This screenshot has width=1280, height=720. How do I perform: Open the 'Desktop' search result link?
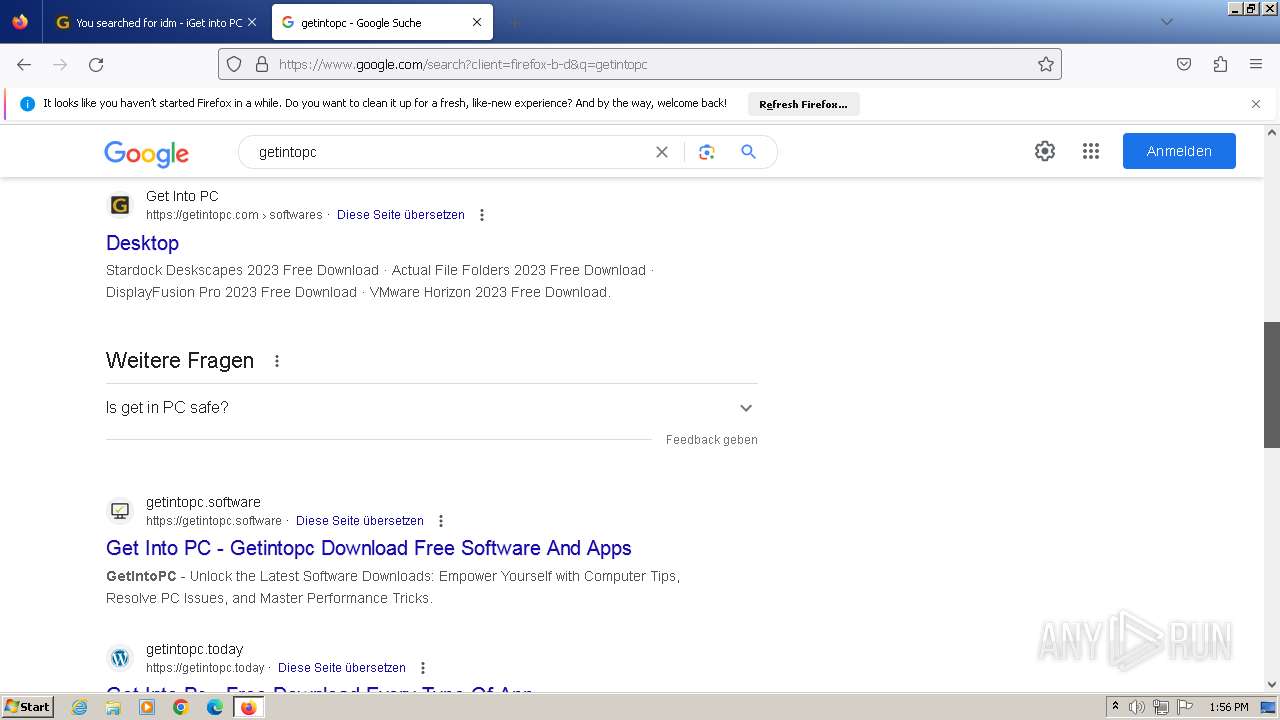coord(142,243)
